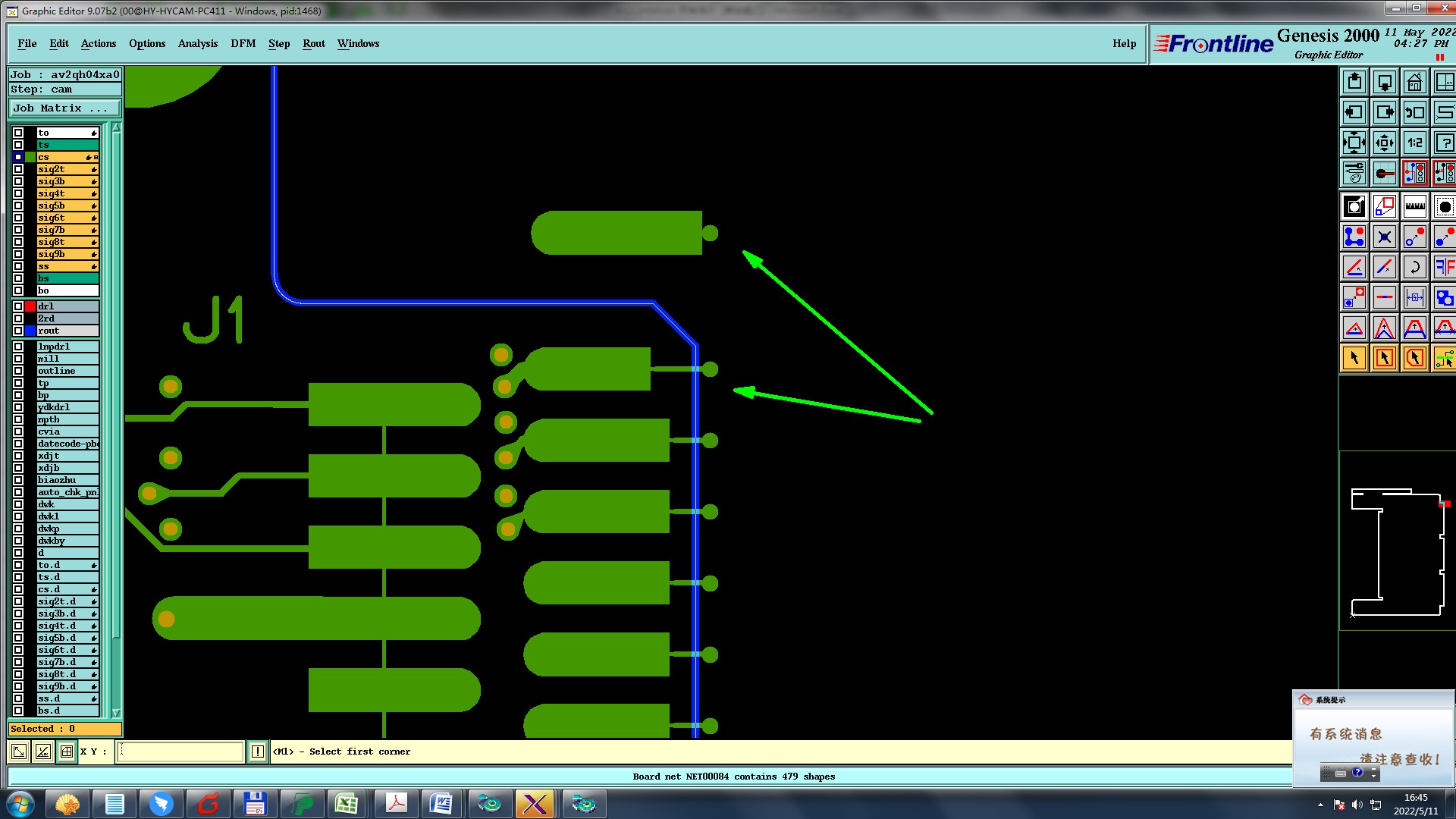Select the basic arrow pointer select tool
The height and width of the screenshot is (819, 1456).
1354,358
